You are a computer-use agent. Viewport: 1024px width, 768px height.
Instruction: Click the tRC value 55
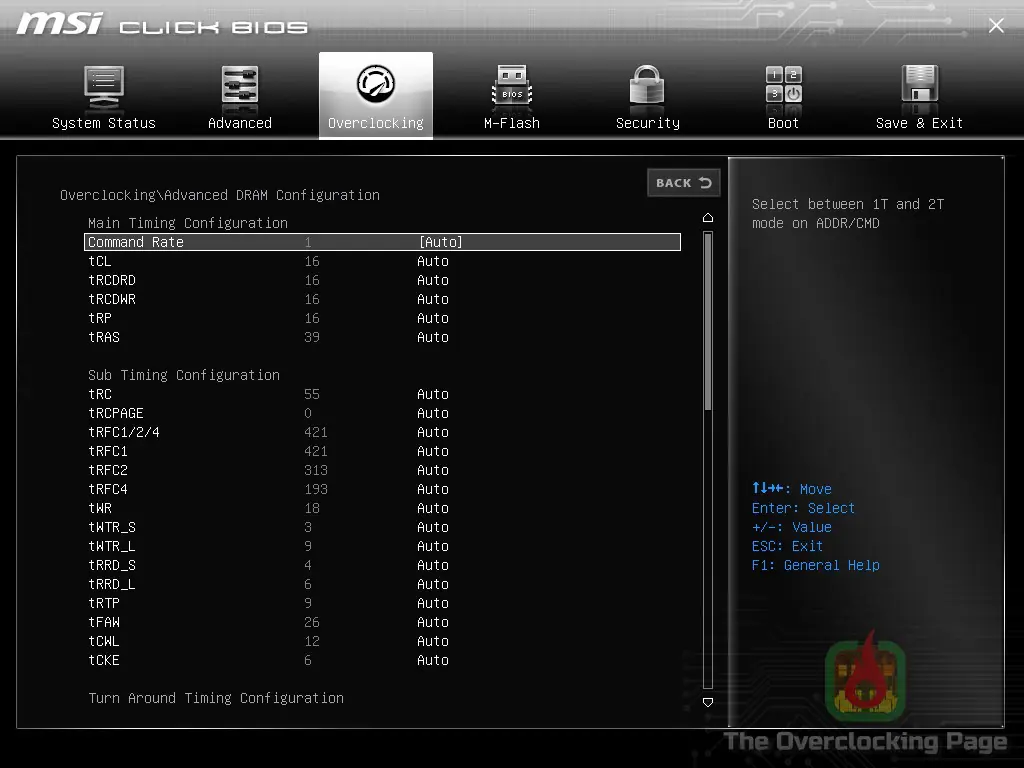coord(312,394)
